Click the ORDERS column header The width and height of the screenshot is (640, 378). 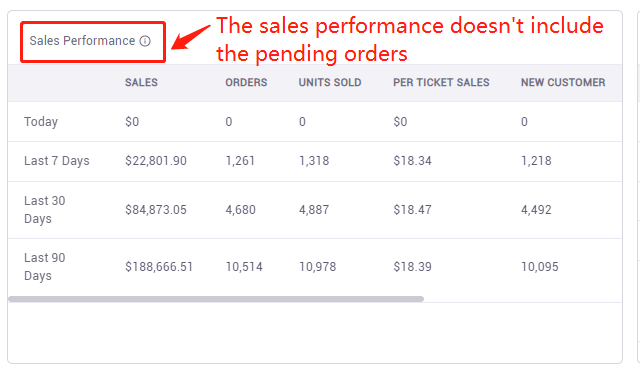coord(246,82)
